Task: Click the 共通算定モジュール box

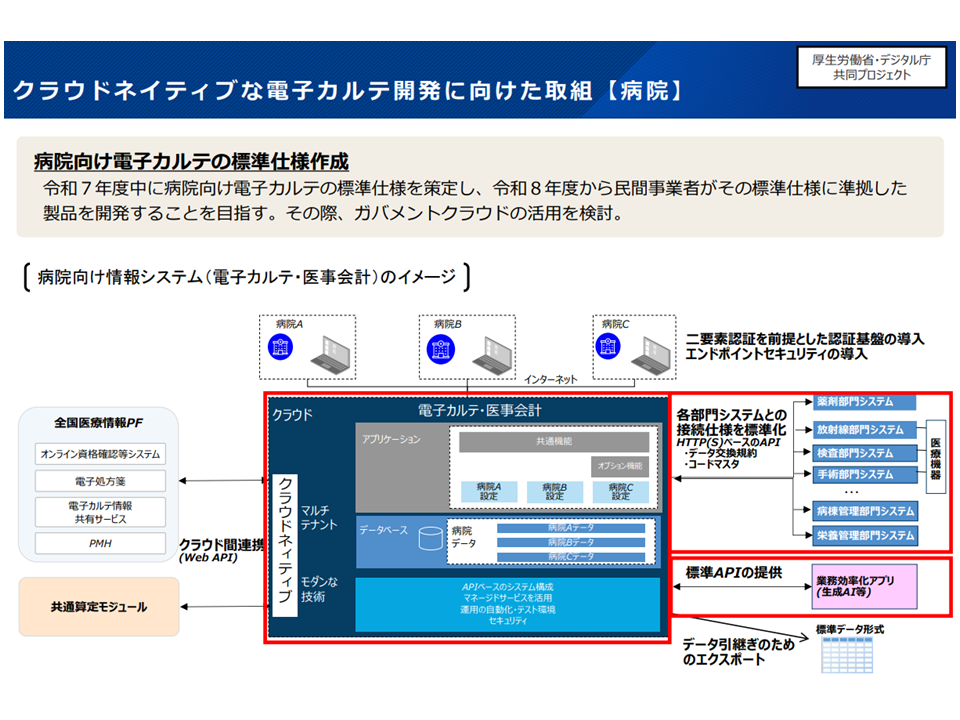Action: pyautogui.click(x=99, y=606)
